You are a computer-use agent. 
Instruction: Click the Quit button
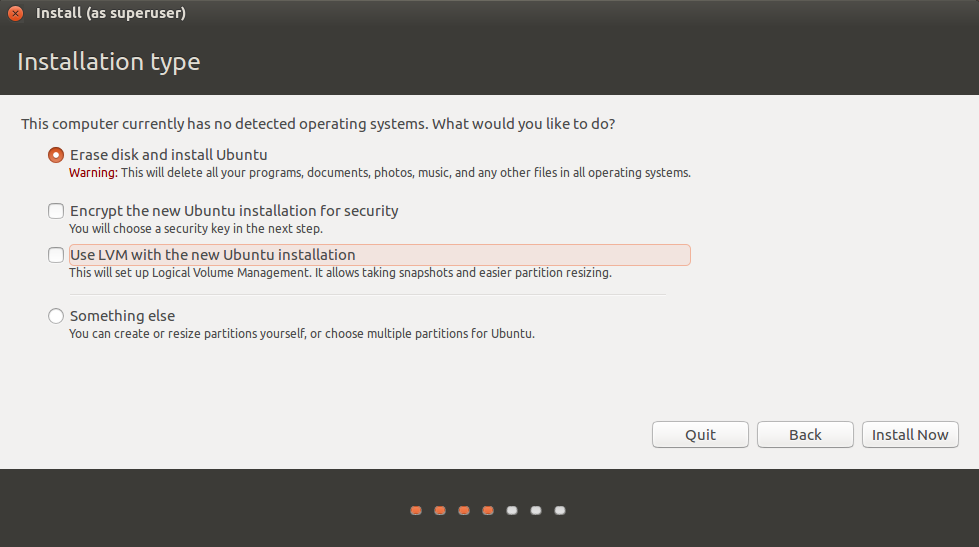700,435
